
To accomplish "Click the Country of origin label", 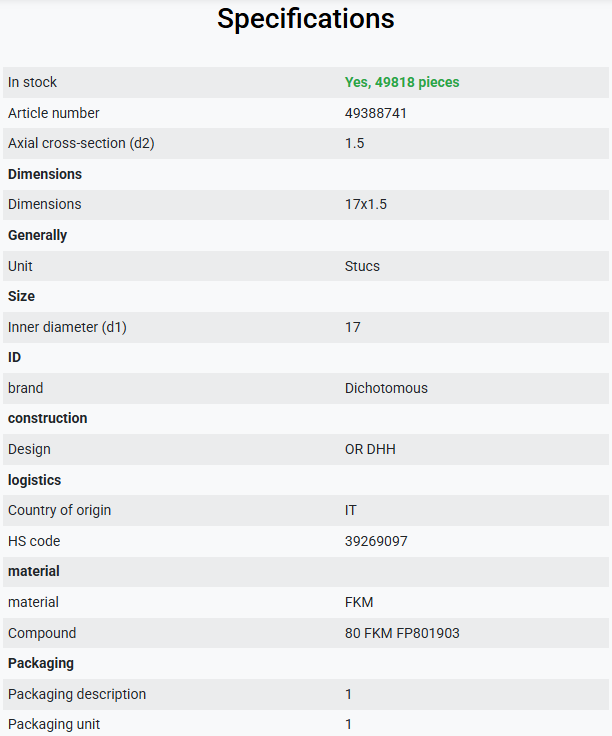I will pyautogui.click(x=59, y=510).
